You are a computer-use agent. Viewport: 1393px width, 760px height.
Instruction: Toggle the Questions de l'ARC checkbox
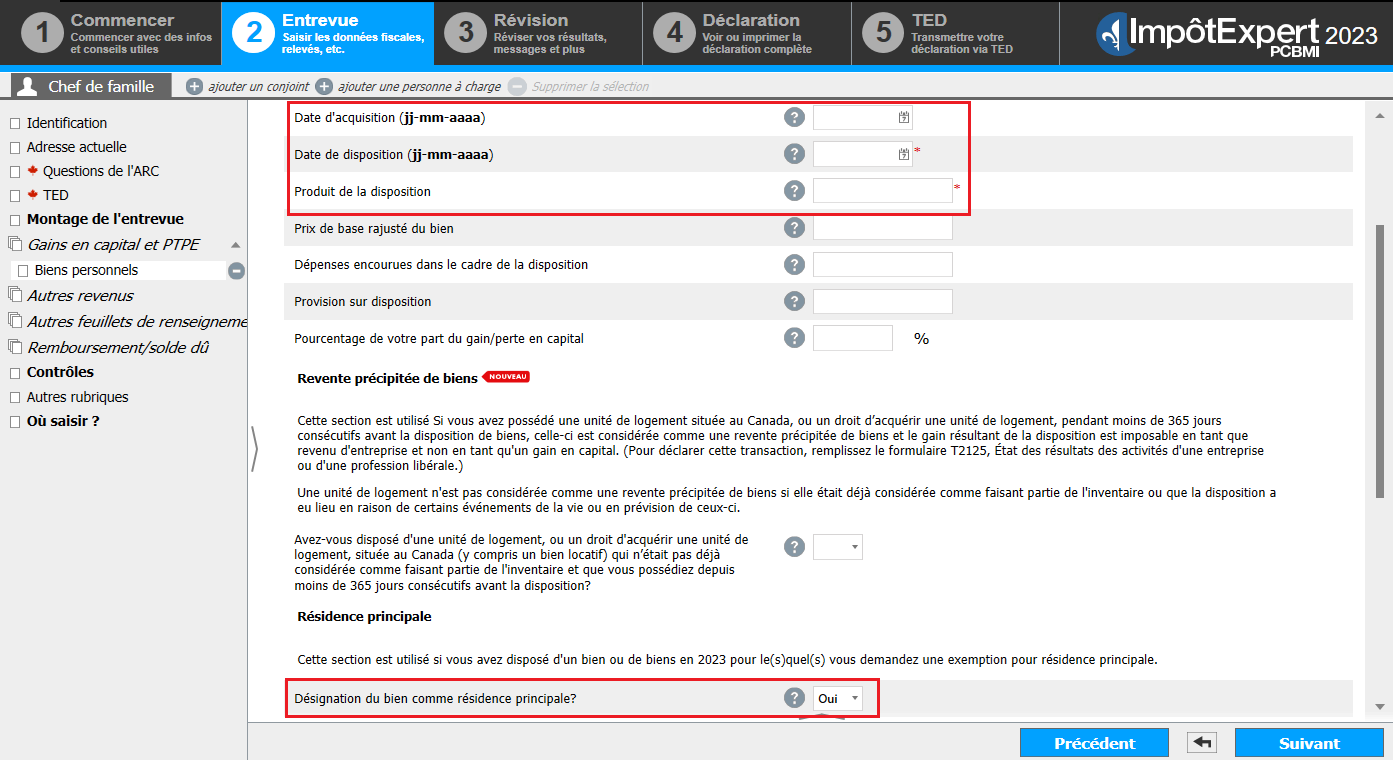pos(14,171)
